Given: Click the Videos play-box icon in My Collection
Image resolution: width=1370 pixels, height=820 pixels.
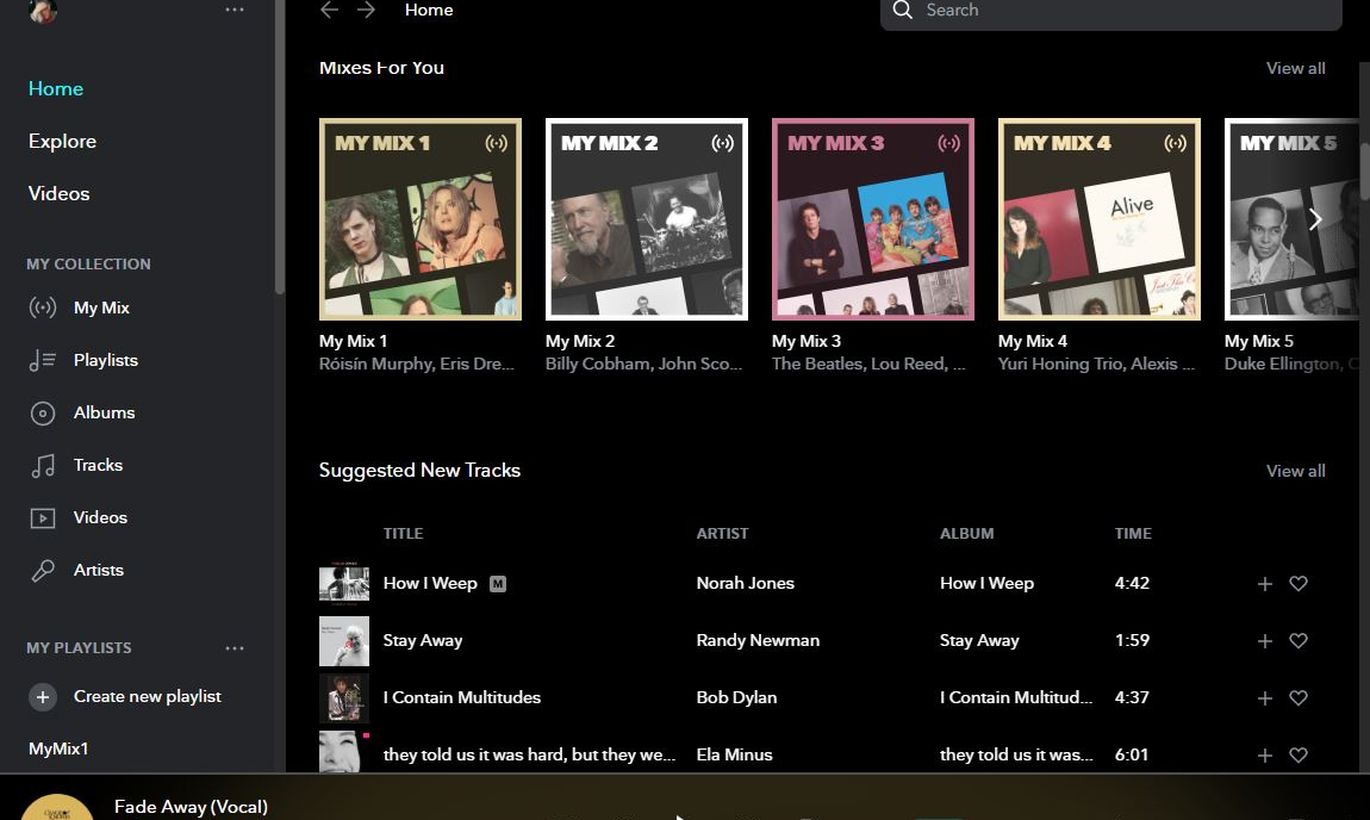Looking at the screenshot, I should [42, 517].
